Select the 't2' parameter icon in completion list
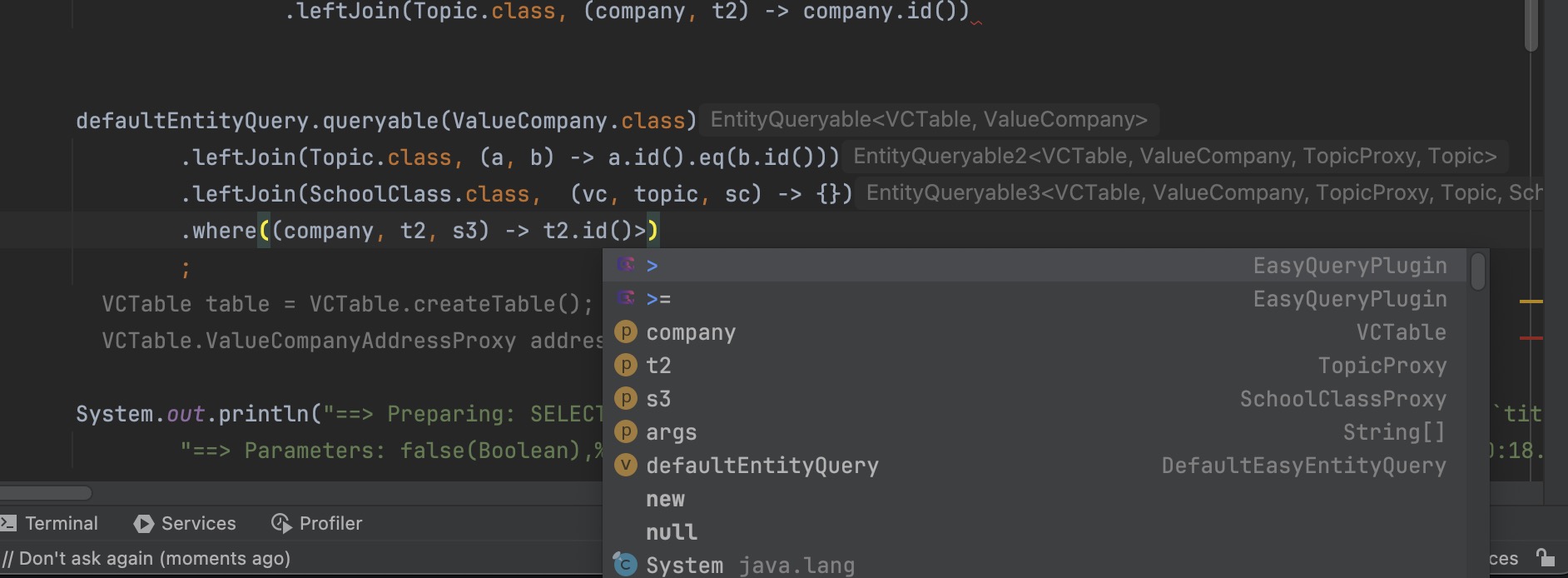This screenshot has height=578, width=1568. pos(625,365)
